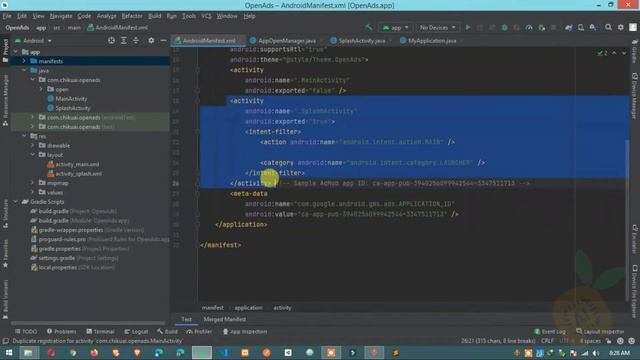Open Search Everywhere magnifier icon
The image size is (640, 360).
(x=608, y=27)
